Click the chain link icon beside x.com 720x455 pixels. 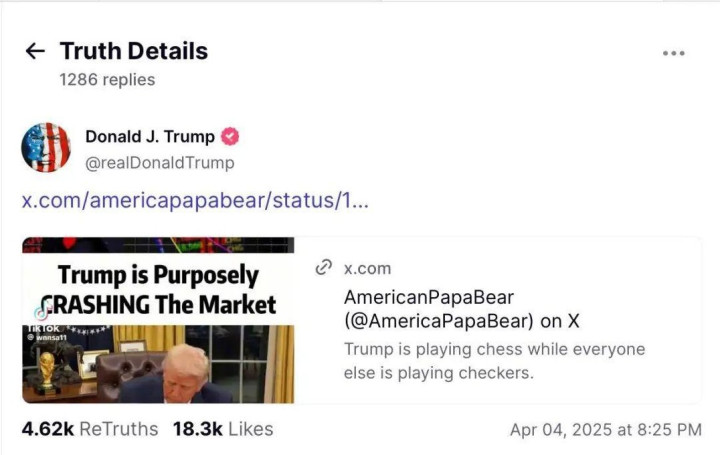tap(323, 267)
